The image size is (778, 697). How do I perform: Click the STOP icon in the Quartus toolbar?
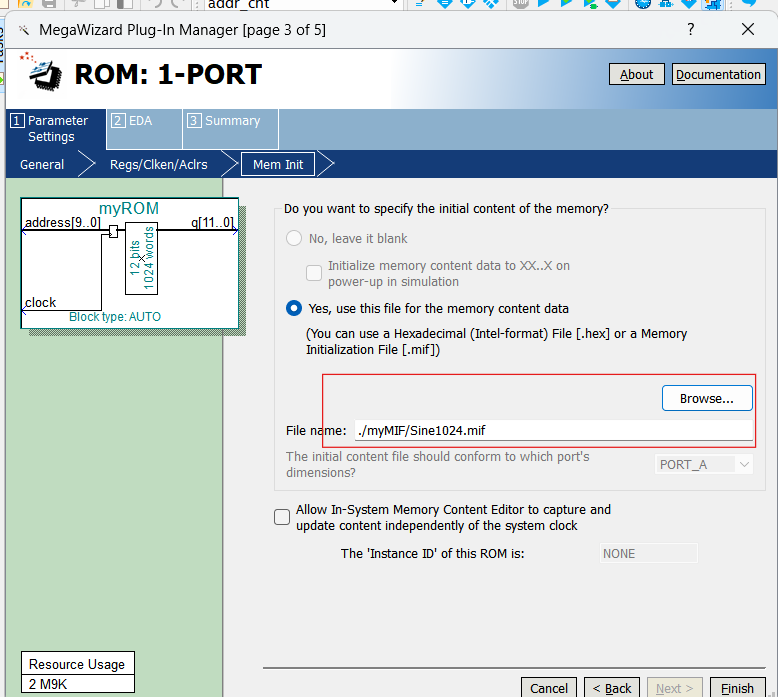pyautogui.click(x=520, y=3)
